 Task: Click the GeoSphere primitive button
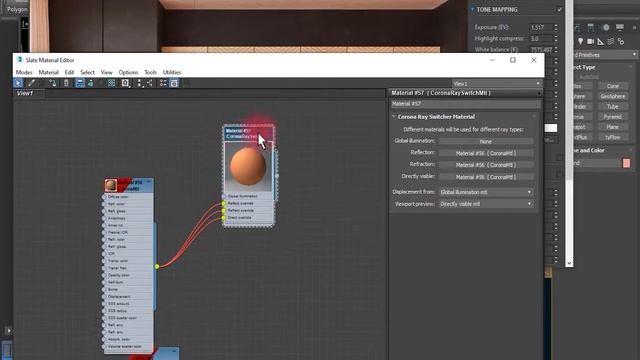tap(613, 96)
